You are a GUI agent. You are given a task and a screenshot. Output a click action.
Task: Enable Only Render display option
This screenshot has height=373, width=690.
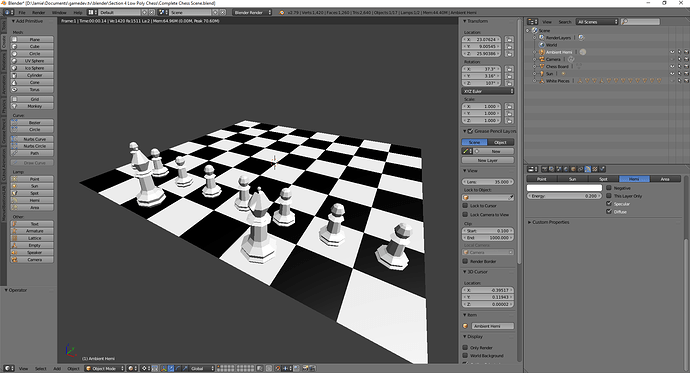pos(465,347)
